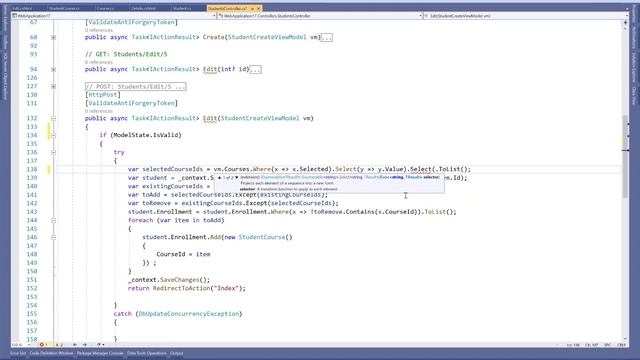This screenshot has width=640, height=360.
Task: Open the code cleanup options dropdown
Action: click(103, 345)
